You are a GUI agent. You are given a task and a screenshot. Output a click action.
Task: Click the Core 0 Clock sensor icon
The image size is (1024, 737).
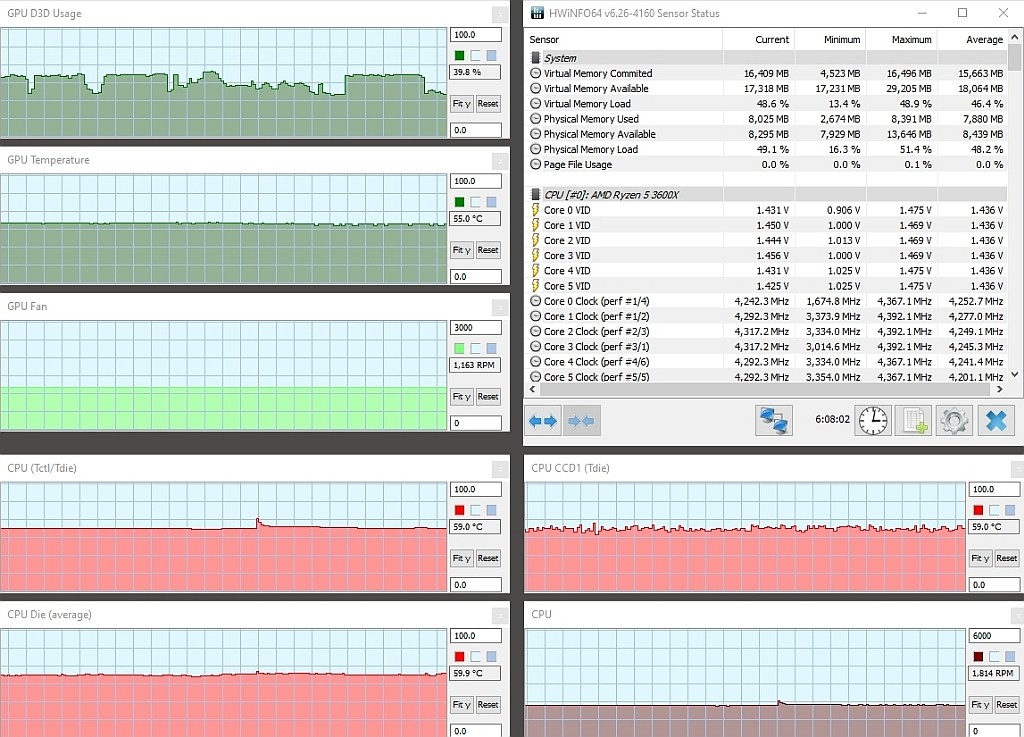click(x=536, y=301)
